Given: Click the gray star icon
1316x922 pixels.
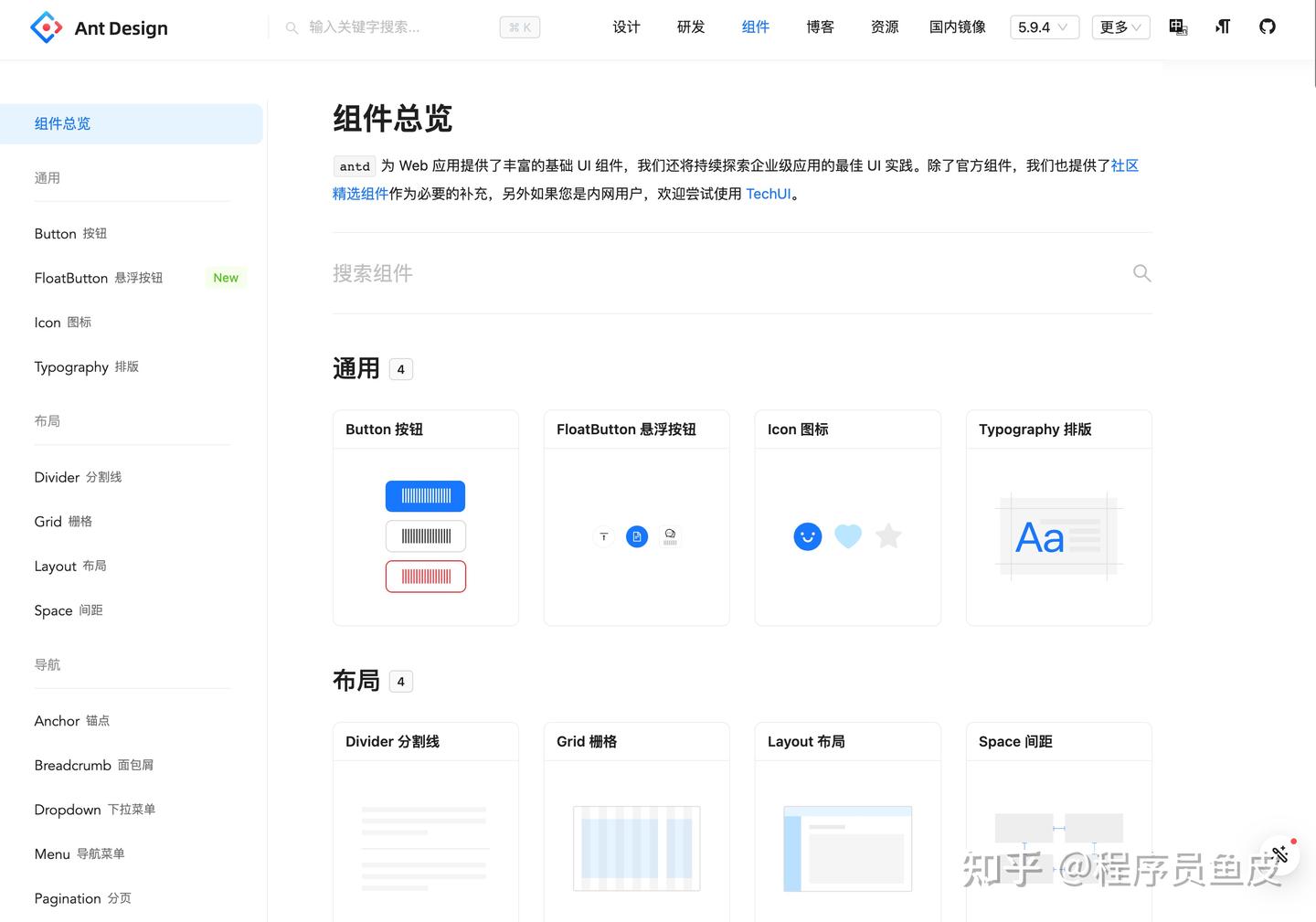Looking at the screenshot, I should [x=888, y=535].
